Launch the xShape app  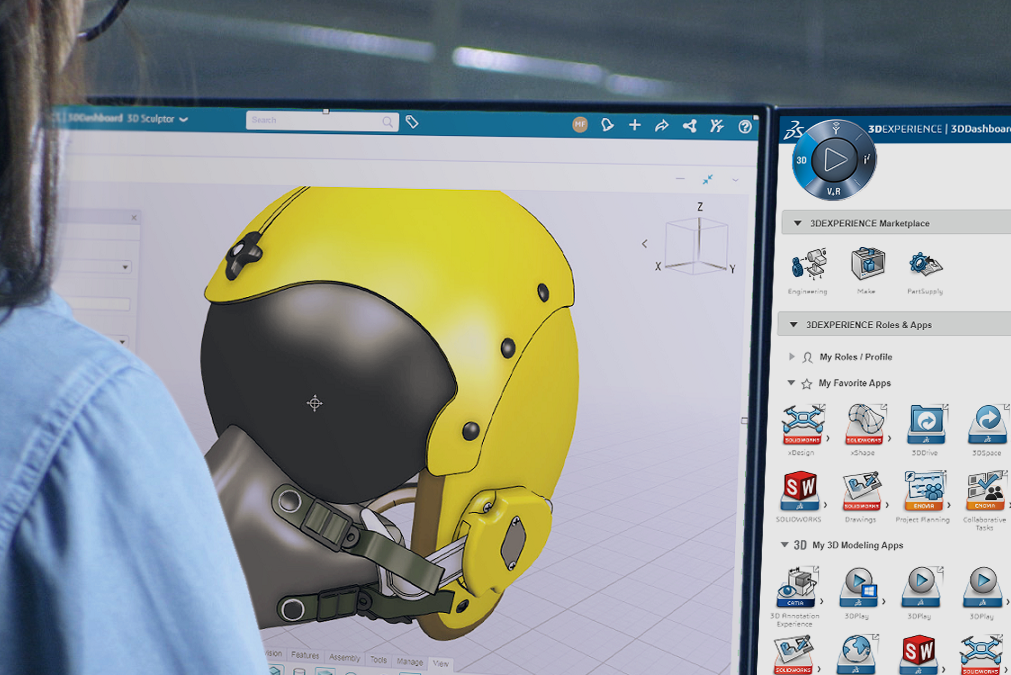click(865, 424)
